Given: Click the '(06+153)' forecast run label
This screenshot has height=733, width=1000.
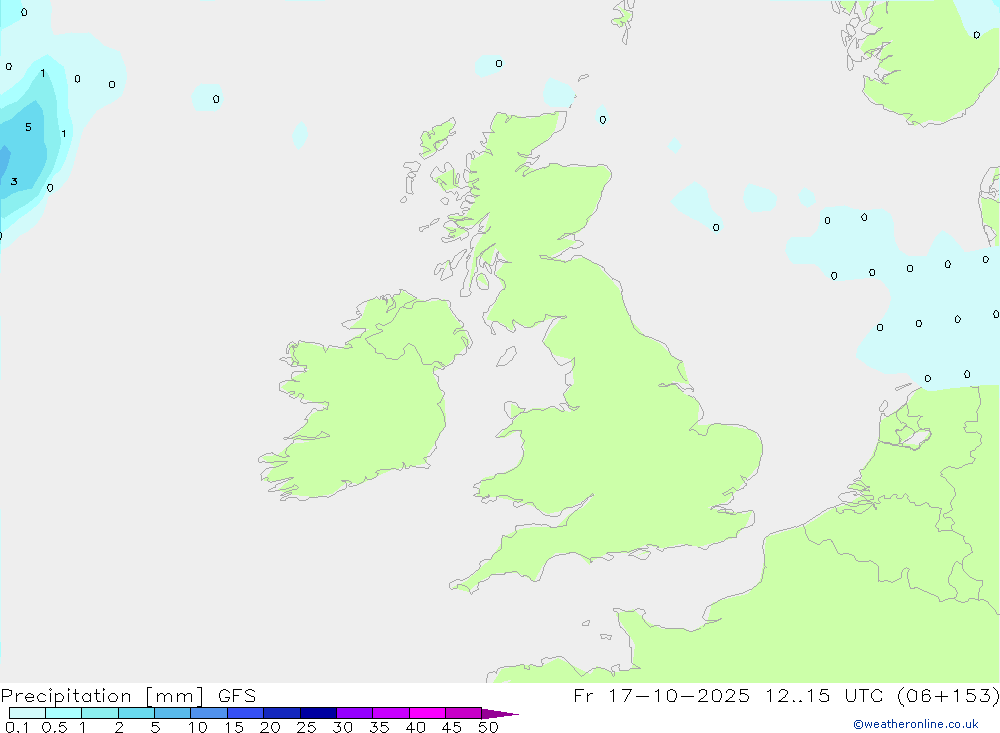Looking at the screenshot, I should click(x=948, y=695).
